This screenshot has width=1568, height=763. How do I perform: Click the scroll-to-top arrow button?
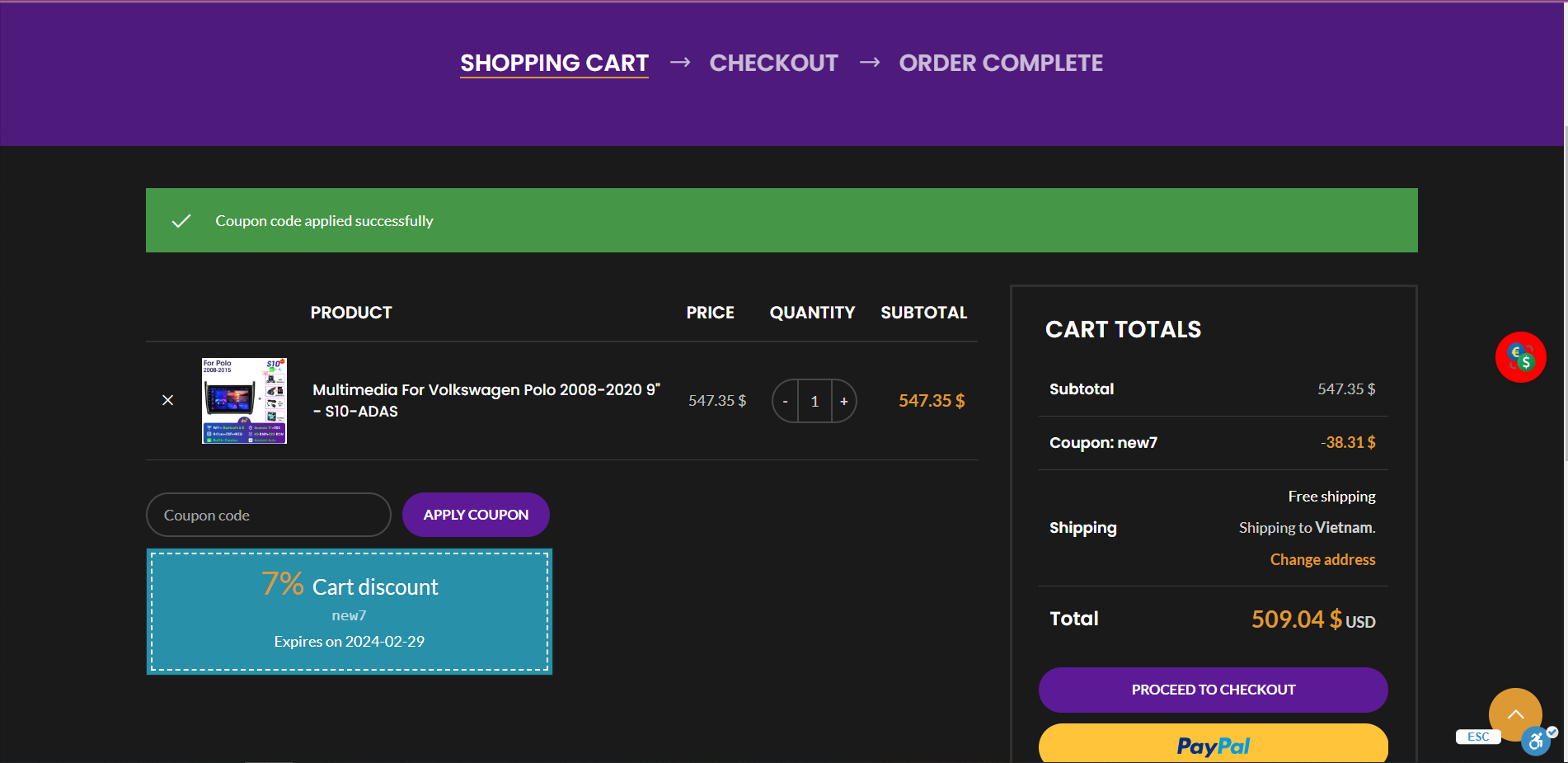[x=1515, y=714]
